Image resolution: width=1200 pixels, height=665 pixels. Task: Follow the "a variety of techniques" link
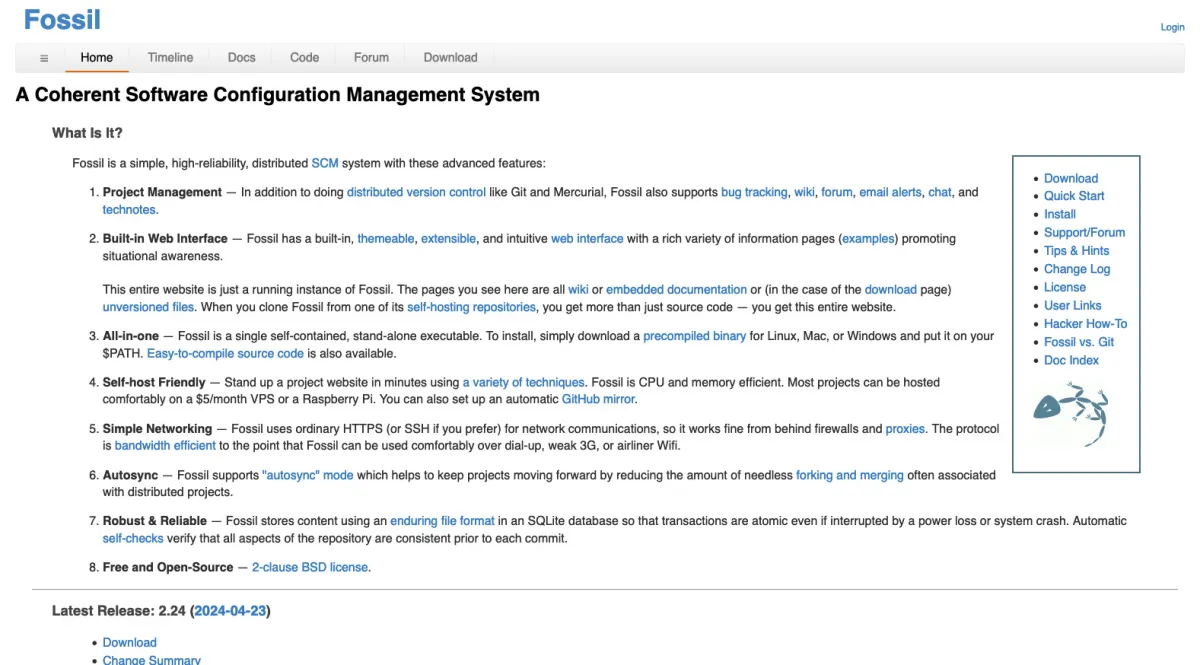pyautogui.click(x=523, y=382)
